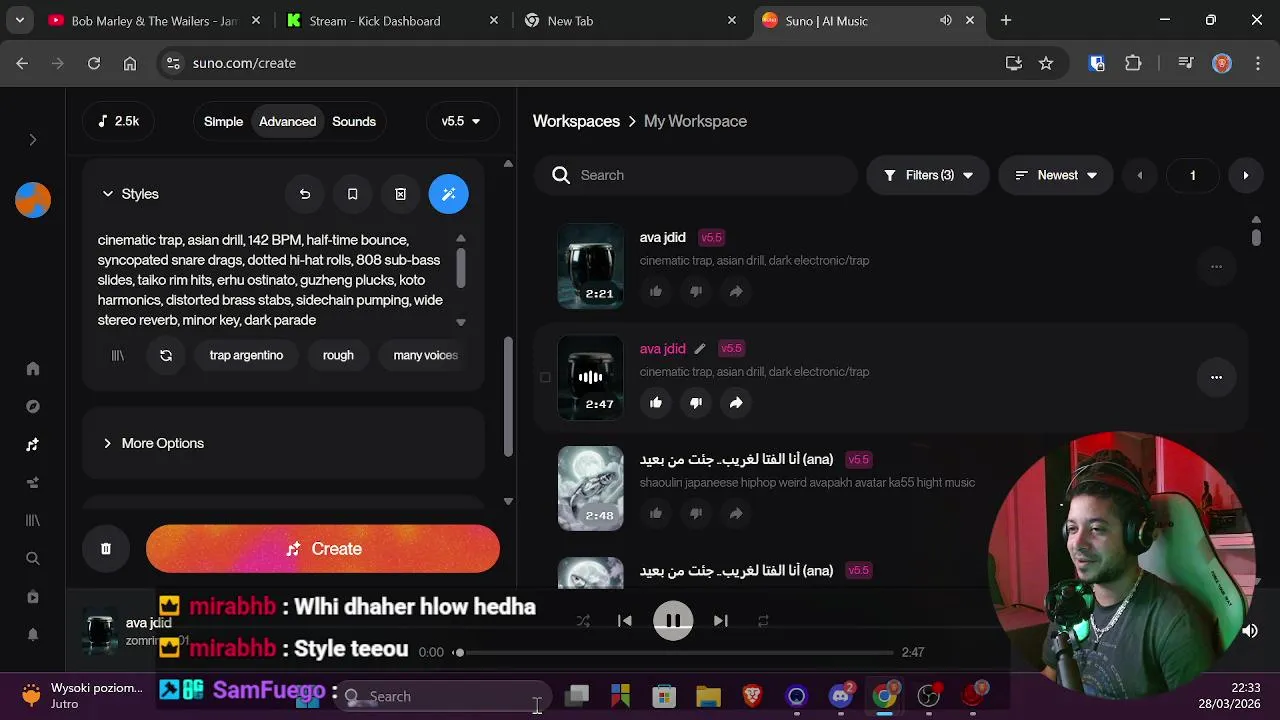Share the 2:21 ava jdid song
This screenshot has width=1280, height=720.
click(736, 291)
